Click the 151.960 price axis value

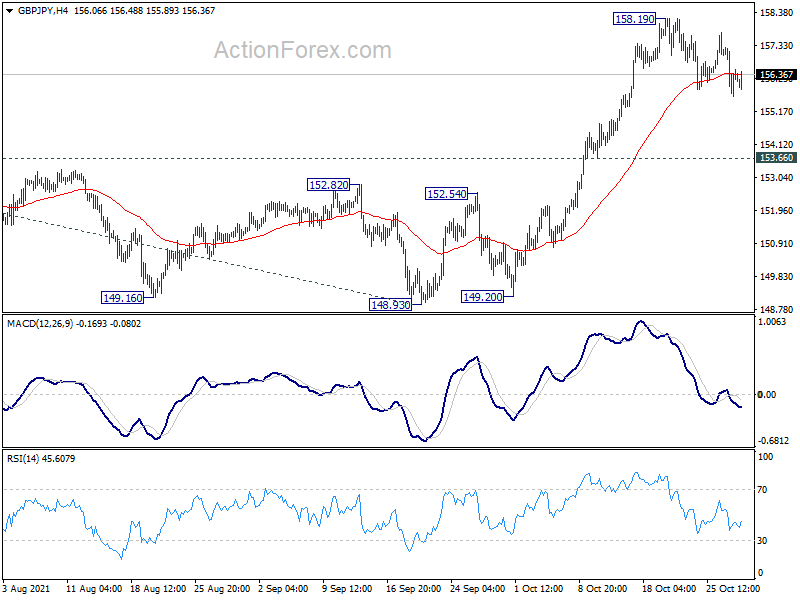coord(776,211)
